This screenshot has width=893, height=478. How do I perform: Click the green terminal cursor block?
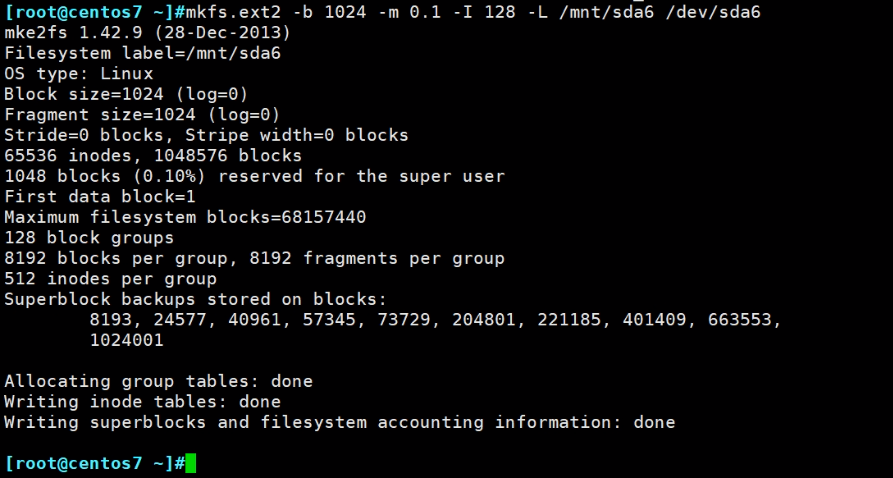pos(191,463)
